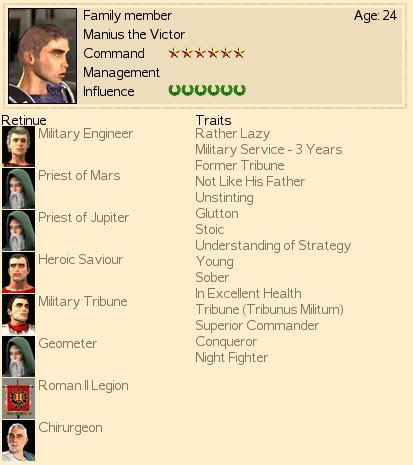Click Manius the Victor's character portrait

(42, 56)
